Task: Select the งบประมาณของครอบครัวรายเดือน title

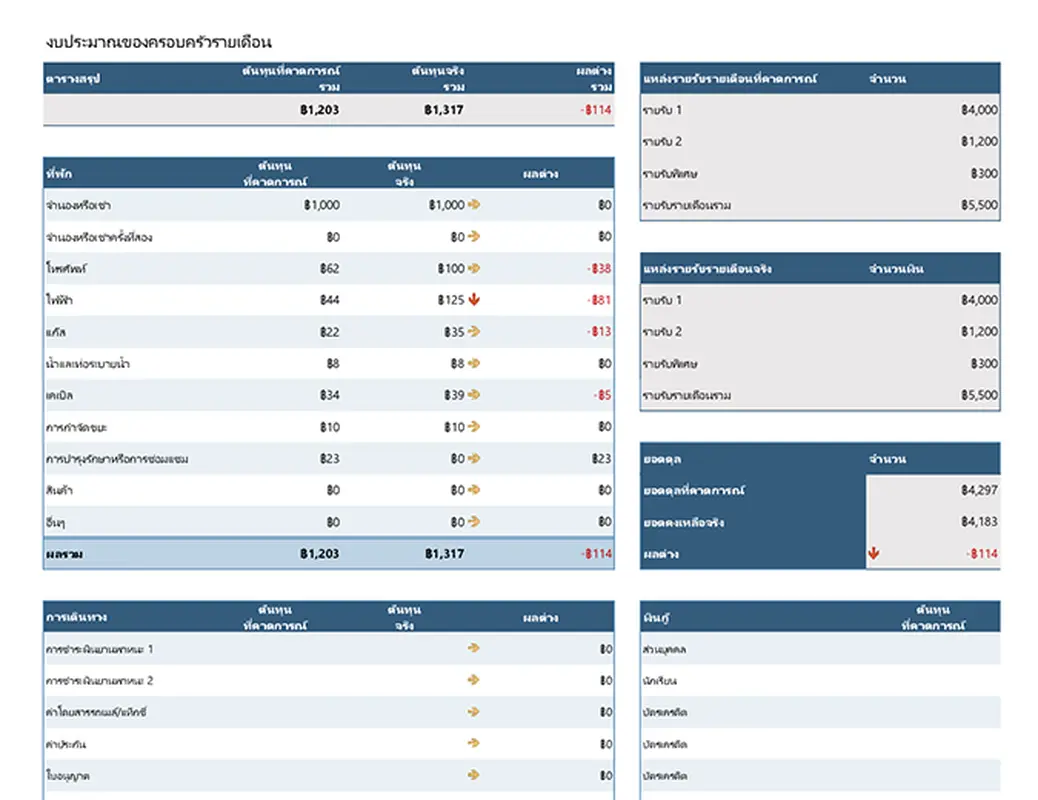Action: pyautogui.click(x=159, y=42)
